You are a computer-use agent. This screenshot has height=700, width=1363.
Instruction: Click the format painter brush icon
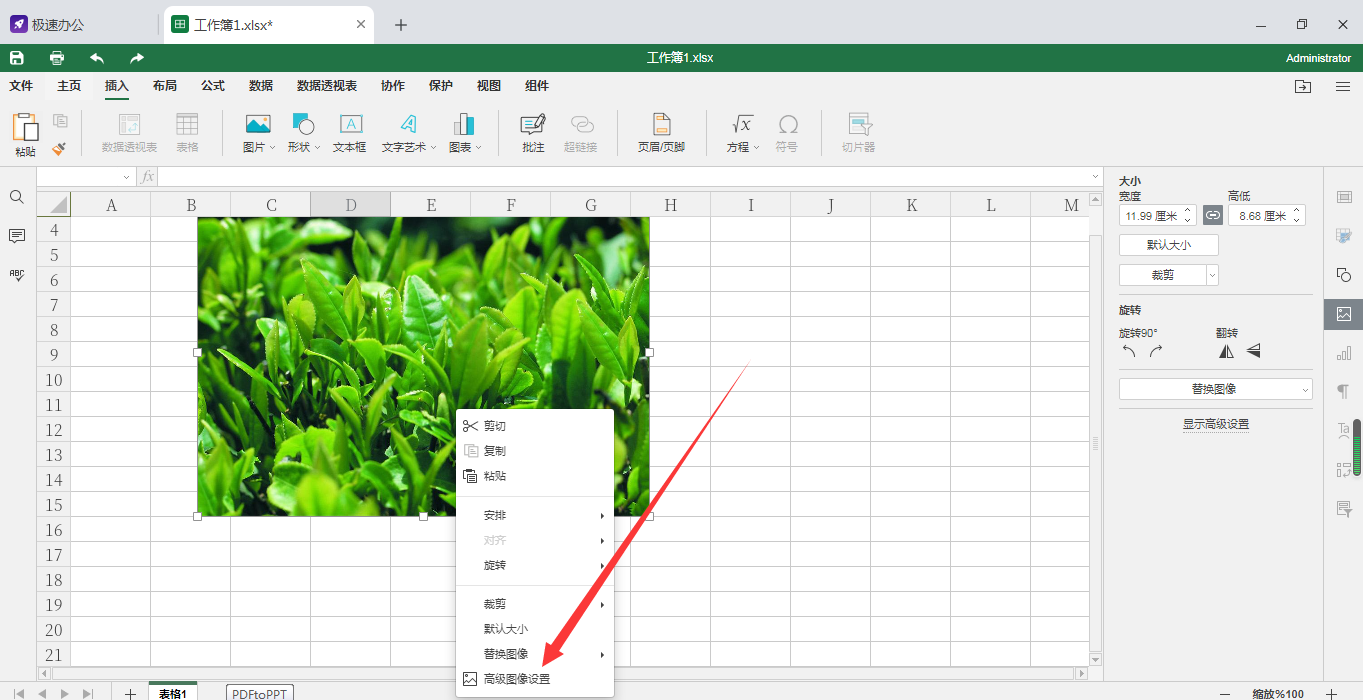coord(59,149)
